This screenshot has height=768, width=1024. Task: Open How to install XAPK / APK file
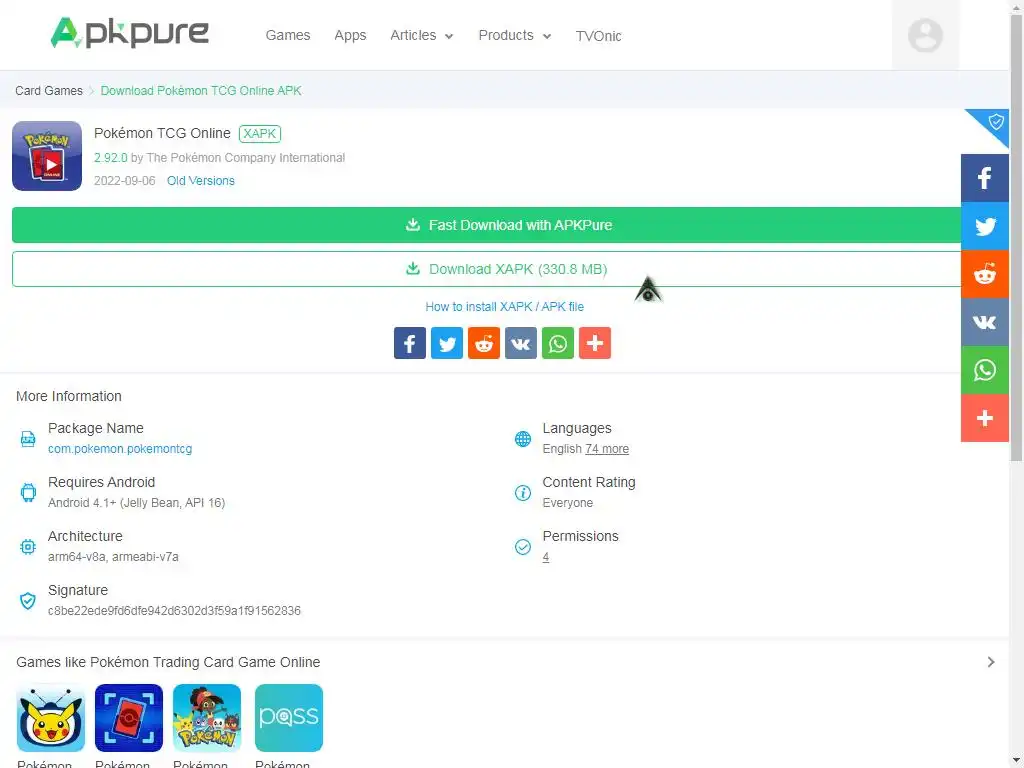click(x=504, y=307)
